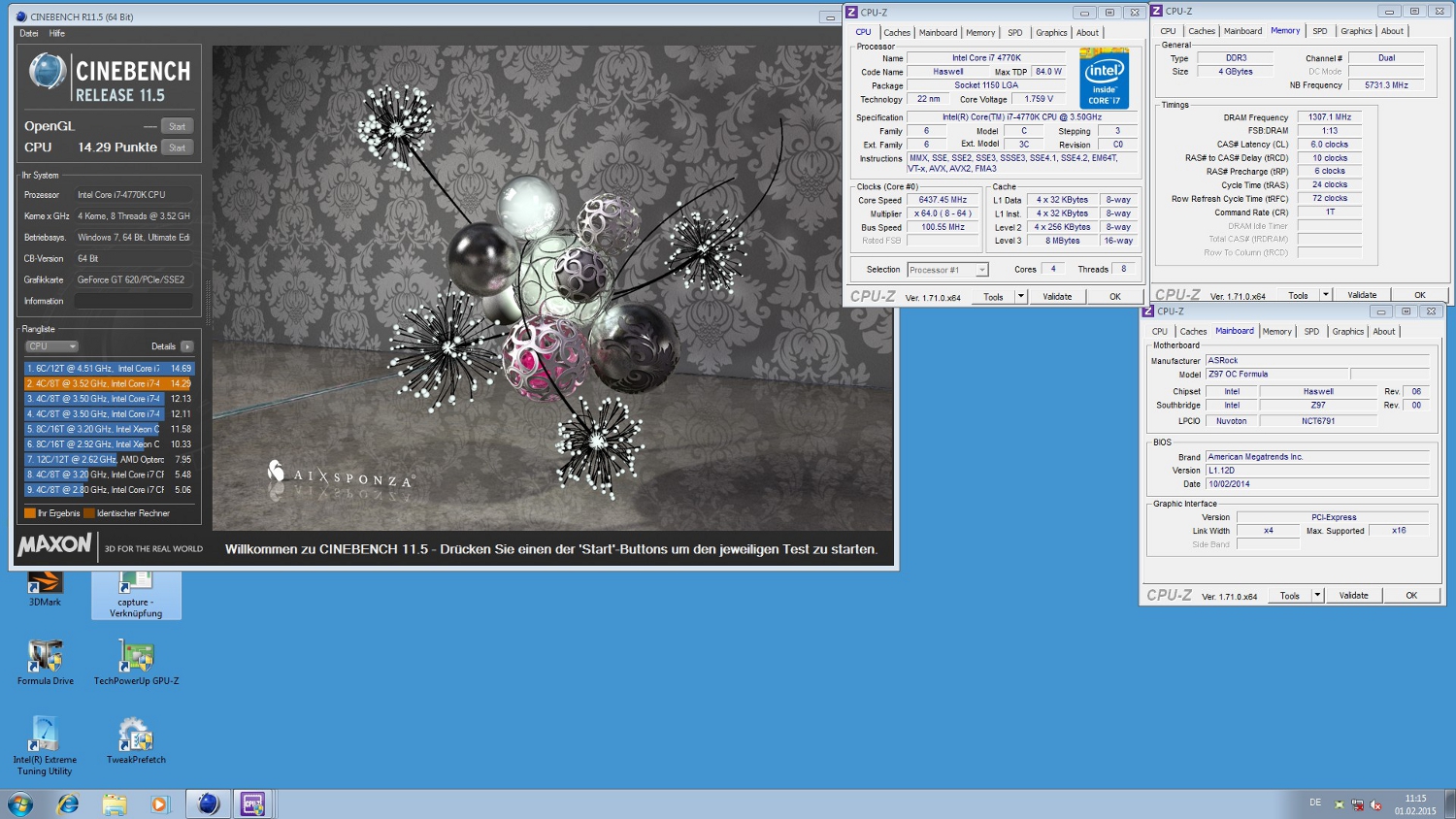Viewport: 1456px width, 819px height.
Task: Open the Formula Drive desktop icon
Action: coord(45,663)
